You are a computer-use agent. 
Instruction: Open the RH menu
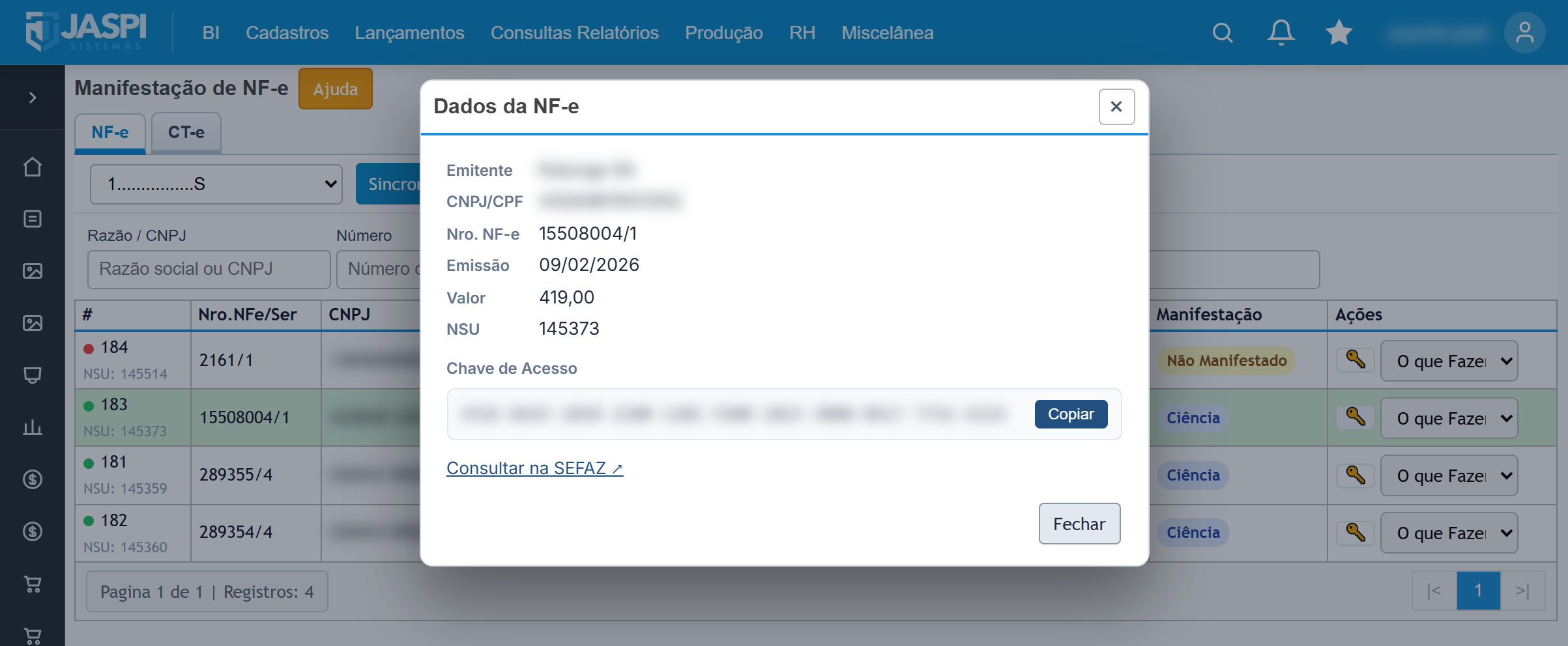coord(802,33)
